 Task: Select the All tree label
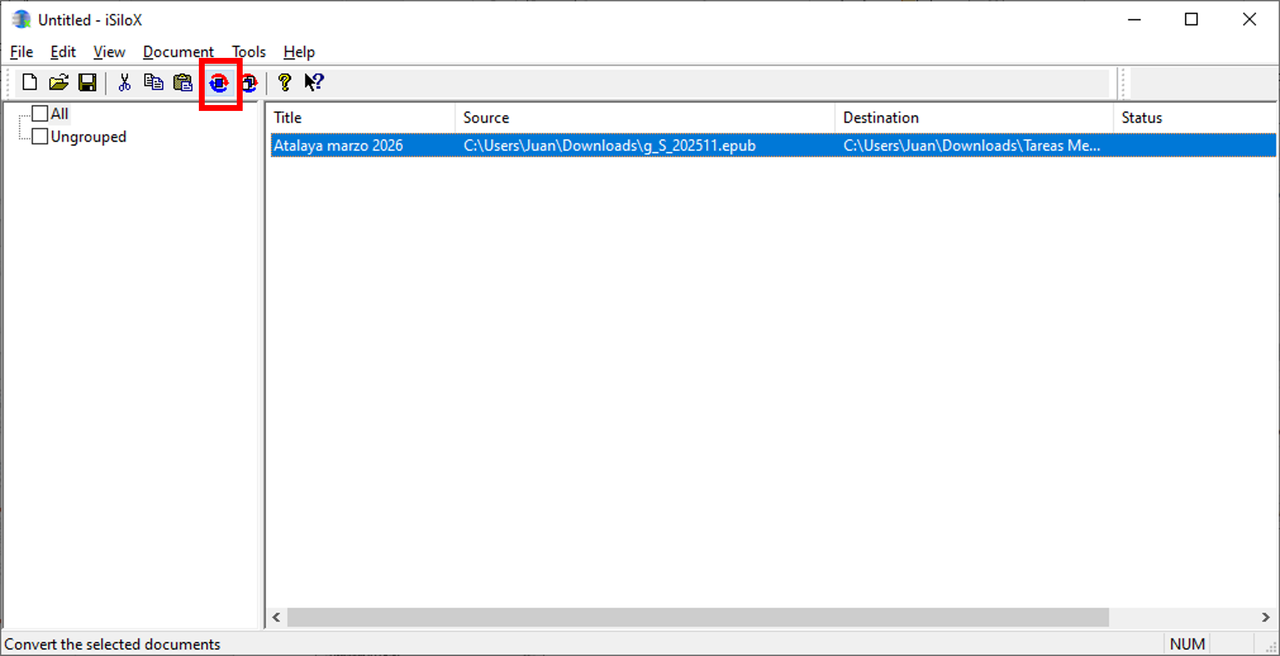point(60,114)
